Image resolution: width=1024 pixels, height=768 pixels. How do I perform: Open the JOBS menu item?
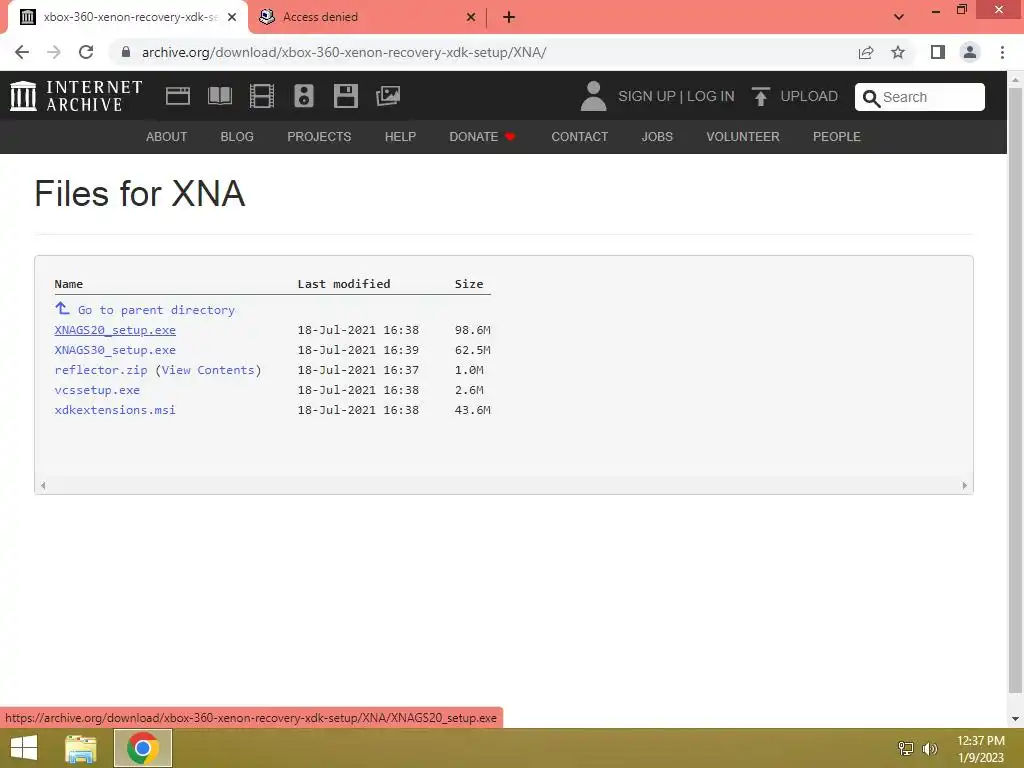tap(657, 136)
